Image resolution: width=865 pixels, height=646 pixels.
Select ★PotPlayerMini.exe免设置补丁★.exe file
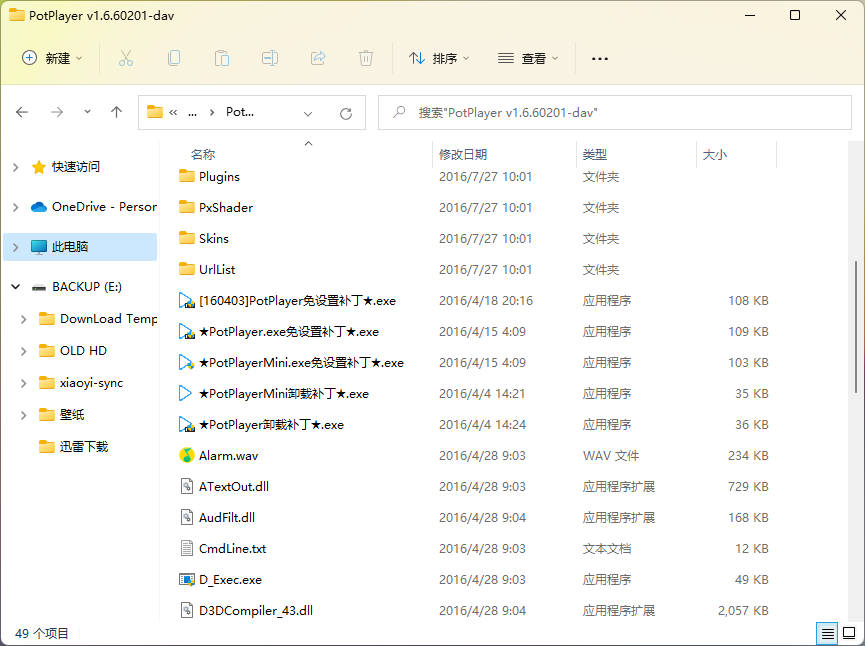pos(301,362)
